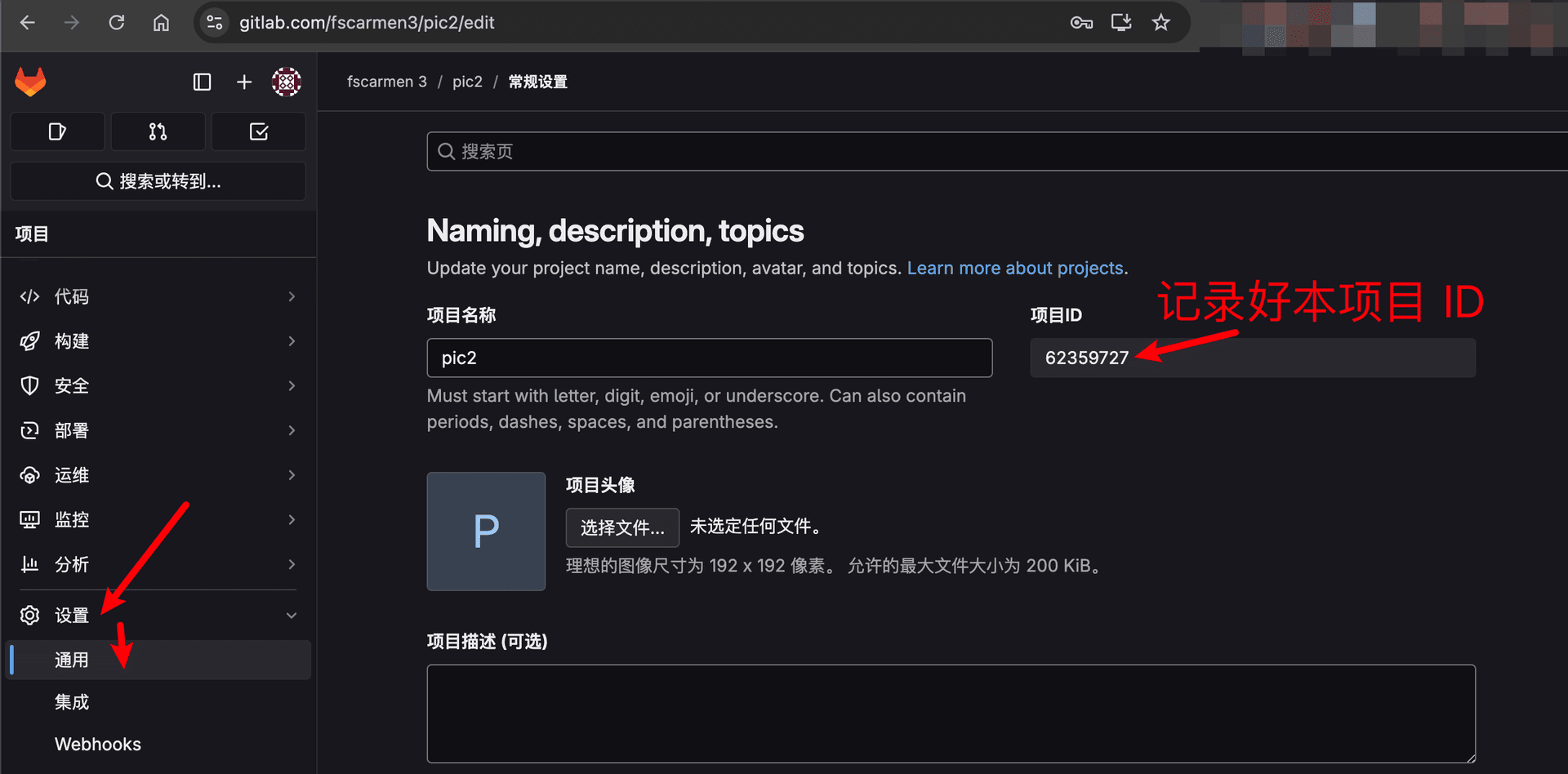Open the to-do list icon

point(258,131)
